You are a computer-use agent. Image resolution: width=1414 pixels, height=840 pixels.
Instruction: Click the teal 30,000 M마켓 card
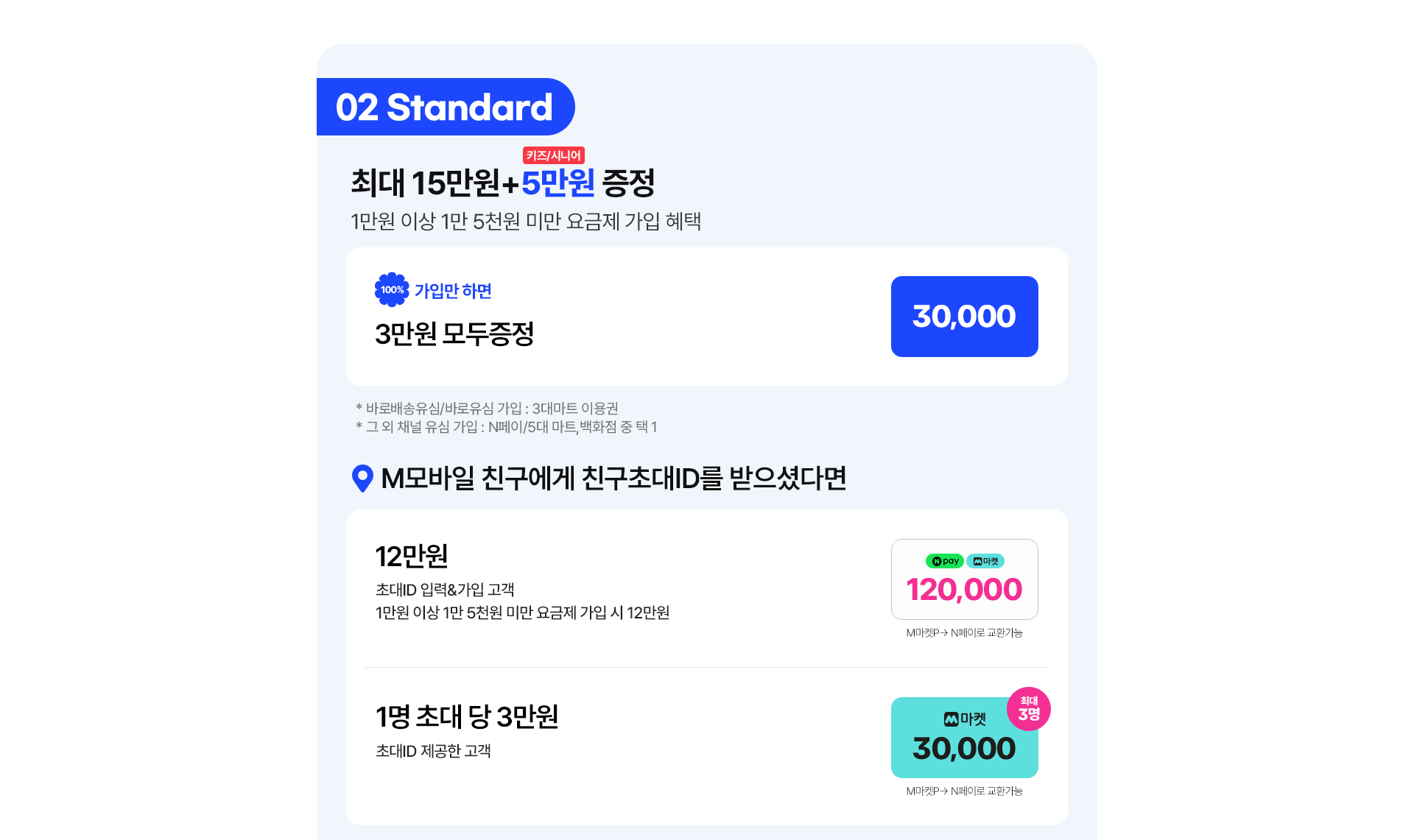[964, 738]
